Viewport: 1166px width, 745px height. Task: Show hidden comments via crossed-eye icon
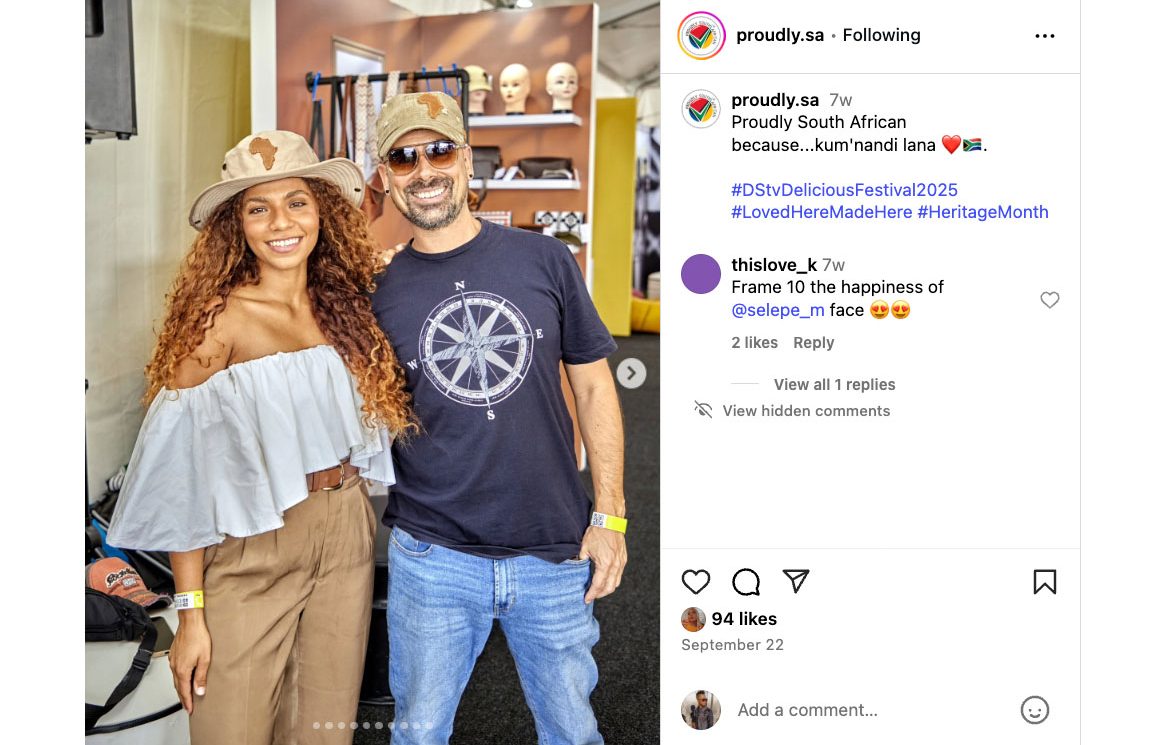703,410
